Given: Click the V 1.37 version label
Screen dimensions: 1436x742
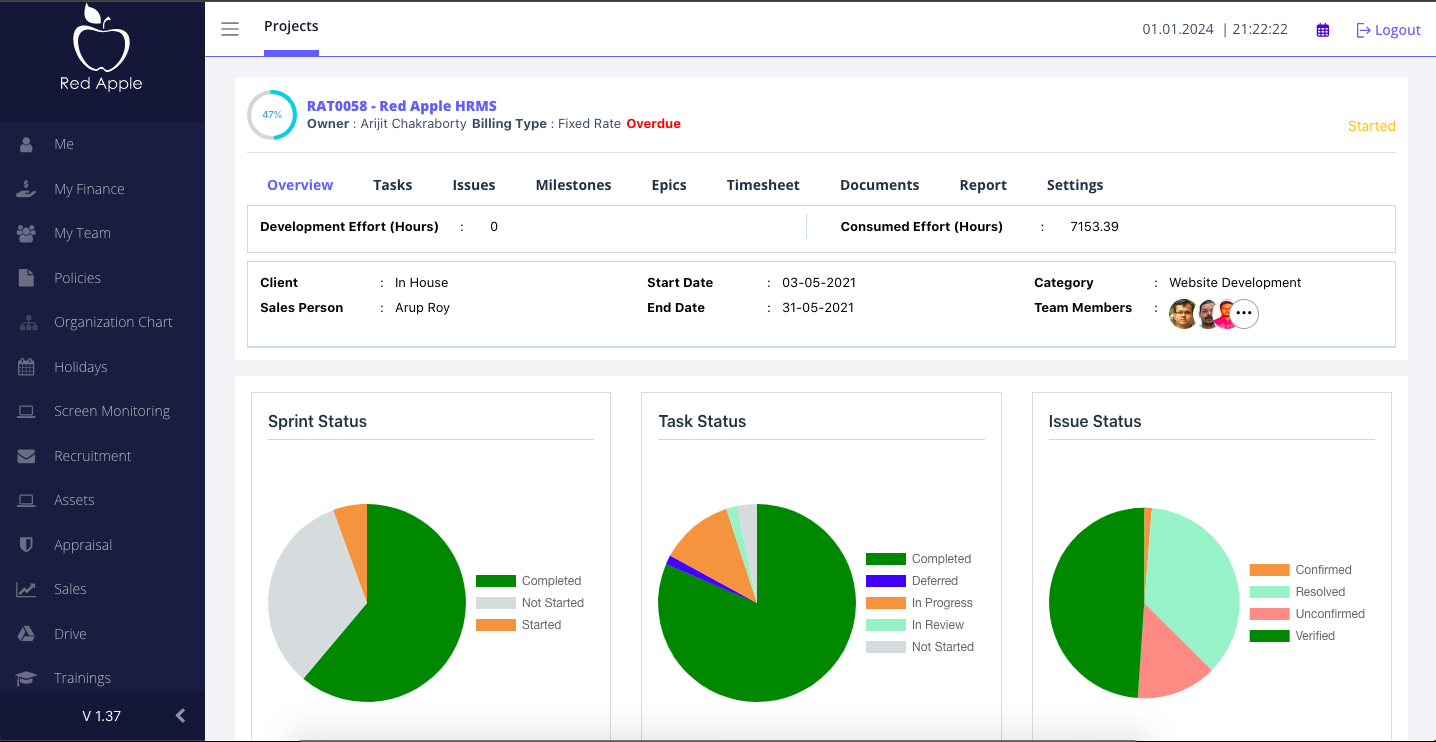Looking at the screenshot, I should [101, 716].
